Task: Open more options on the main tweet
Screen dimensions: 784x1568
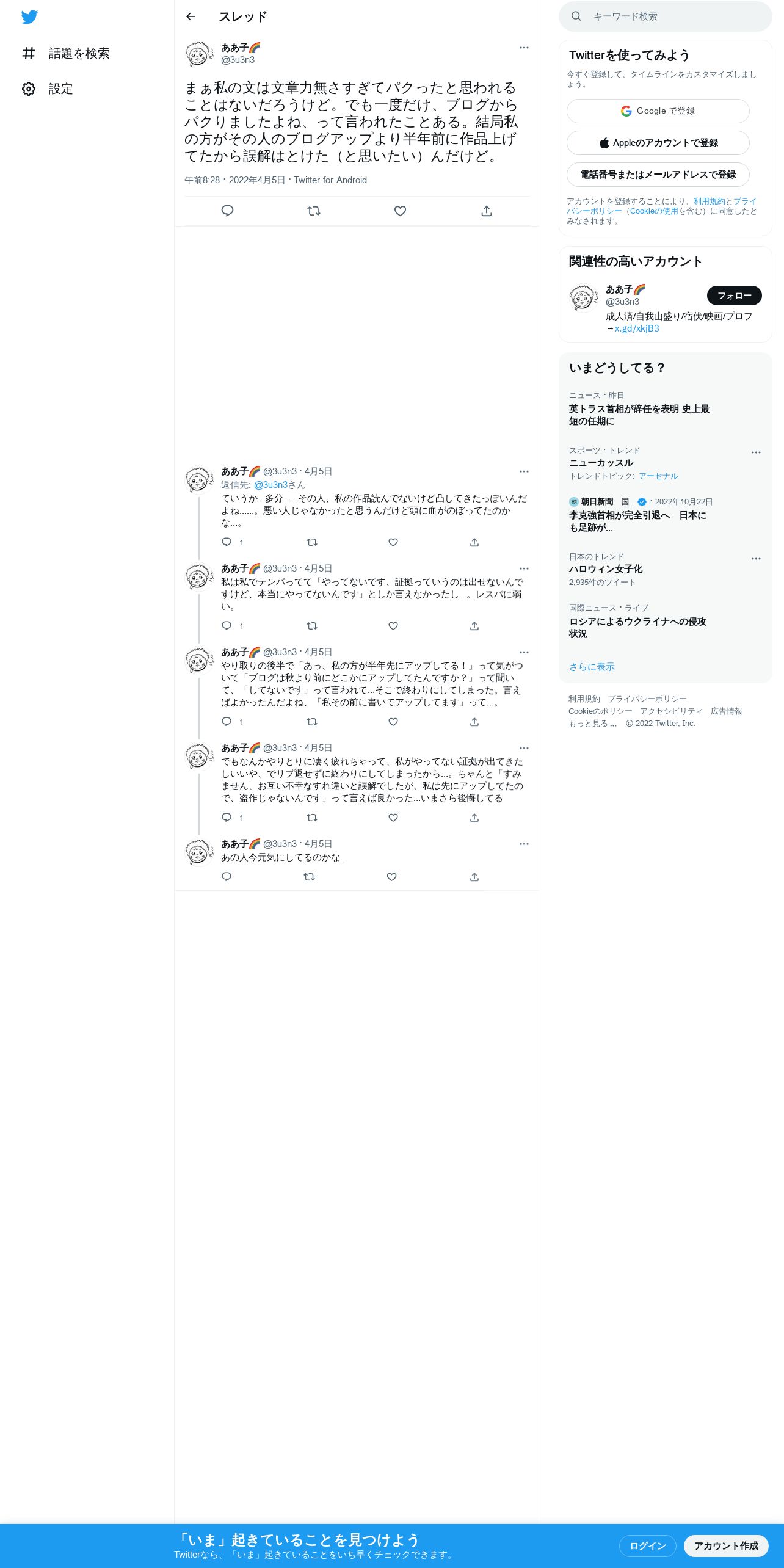Action: click(524, 48)
